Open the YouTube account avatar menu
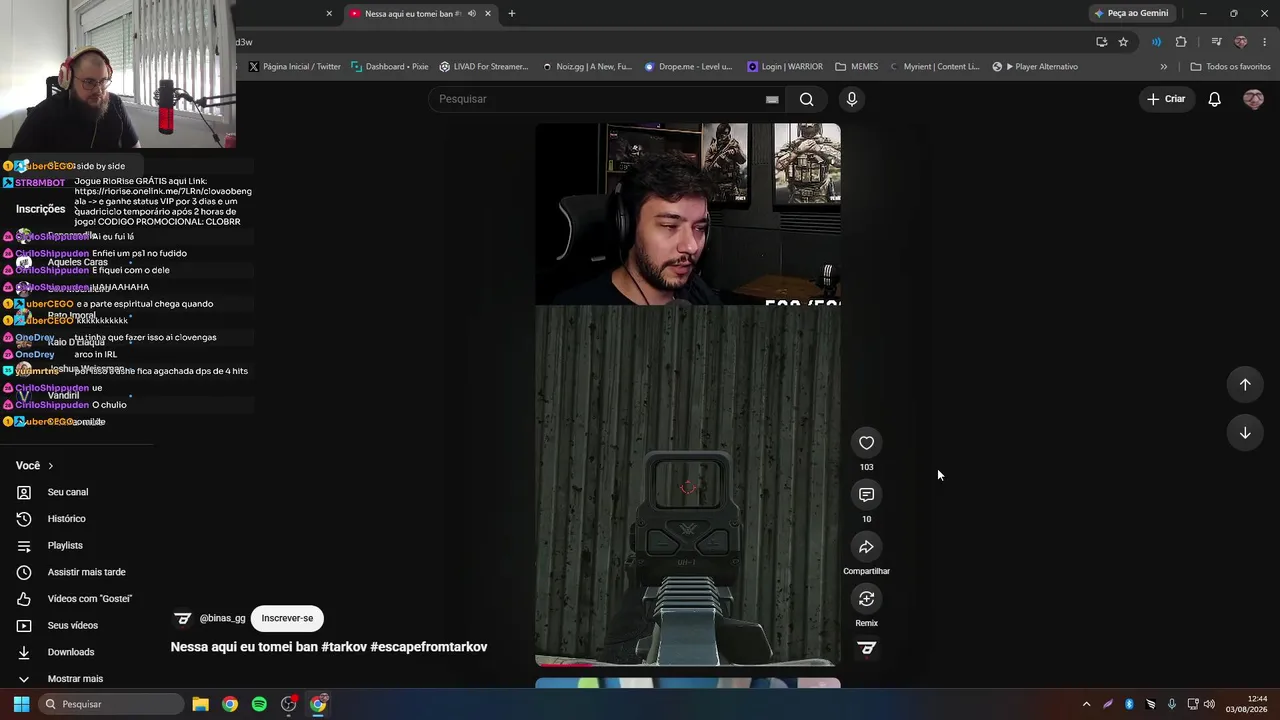 coord(1253,99)
